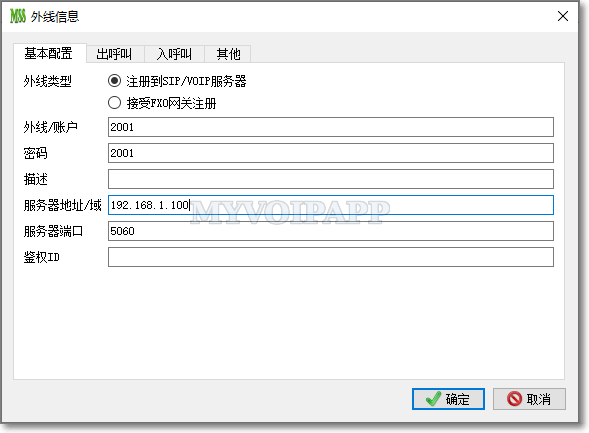Click the 外线信息 title bar text

(55, 17)
